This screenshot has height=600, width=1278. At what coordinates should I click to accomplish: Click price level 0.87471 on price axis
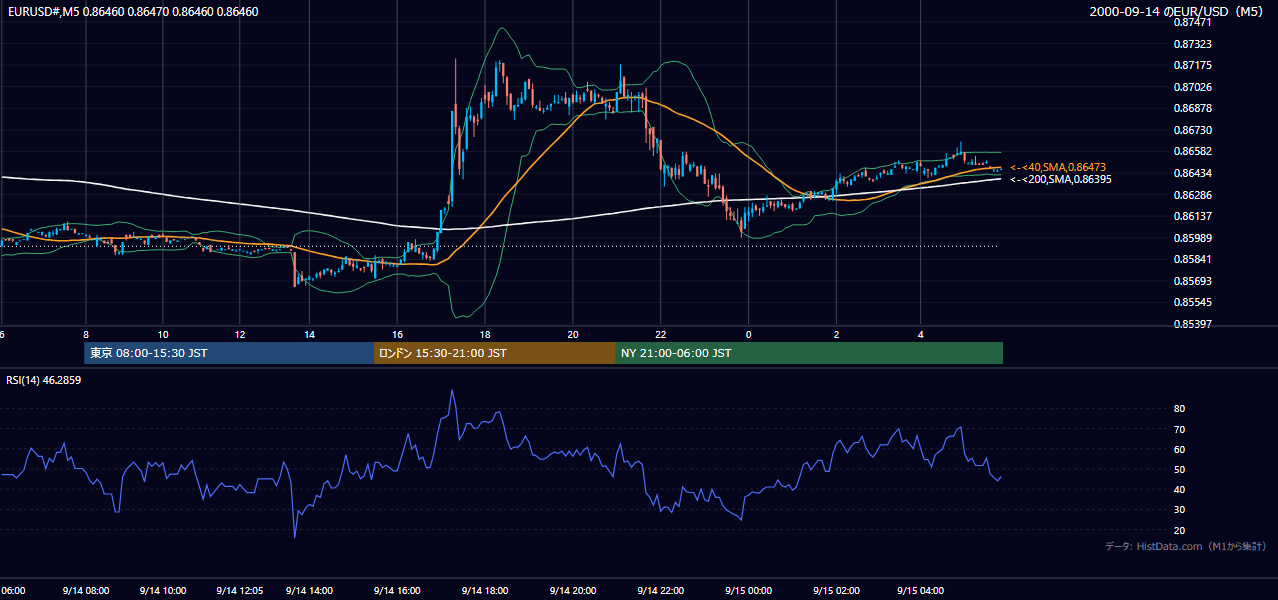[1193, 22]
